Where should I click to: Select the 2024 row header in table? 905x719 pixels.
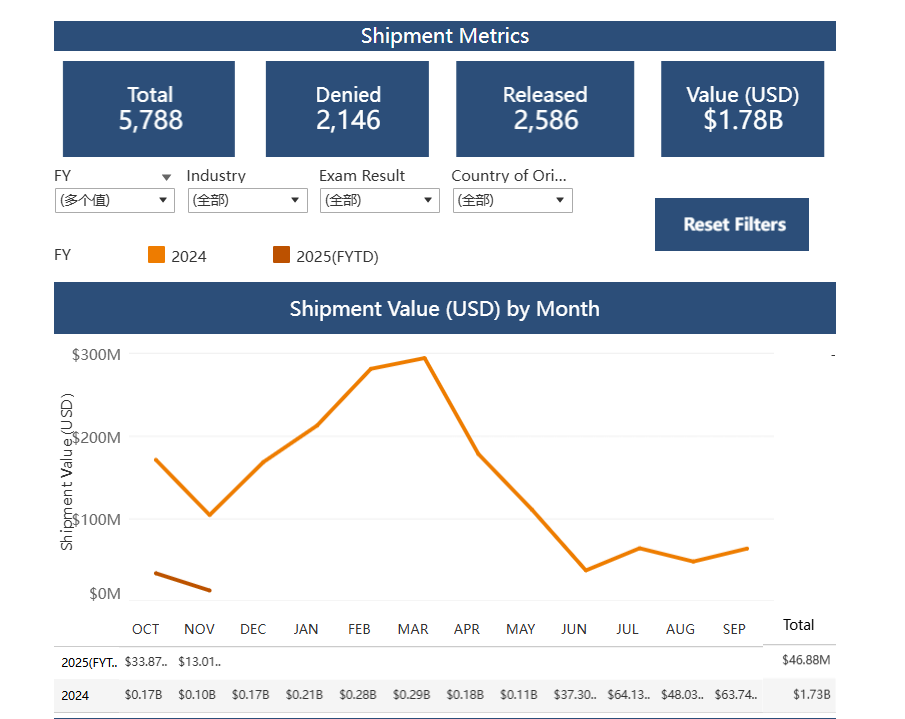[74, 695]
